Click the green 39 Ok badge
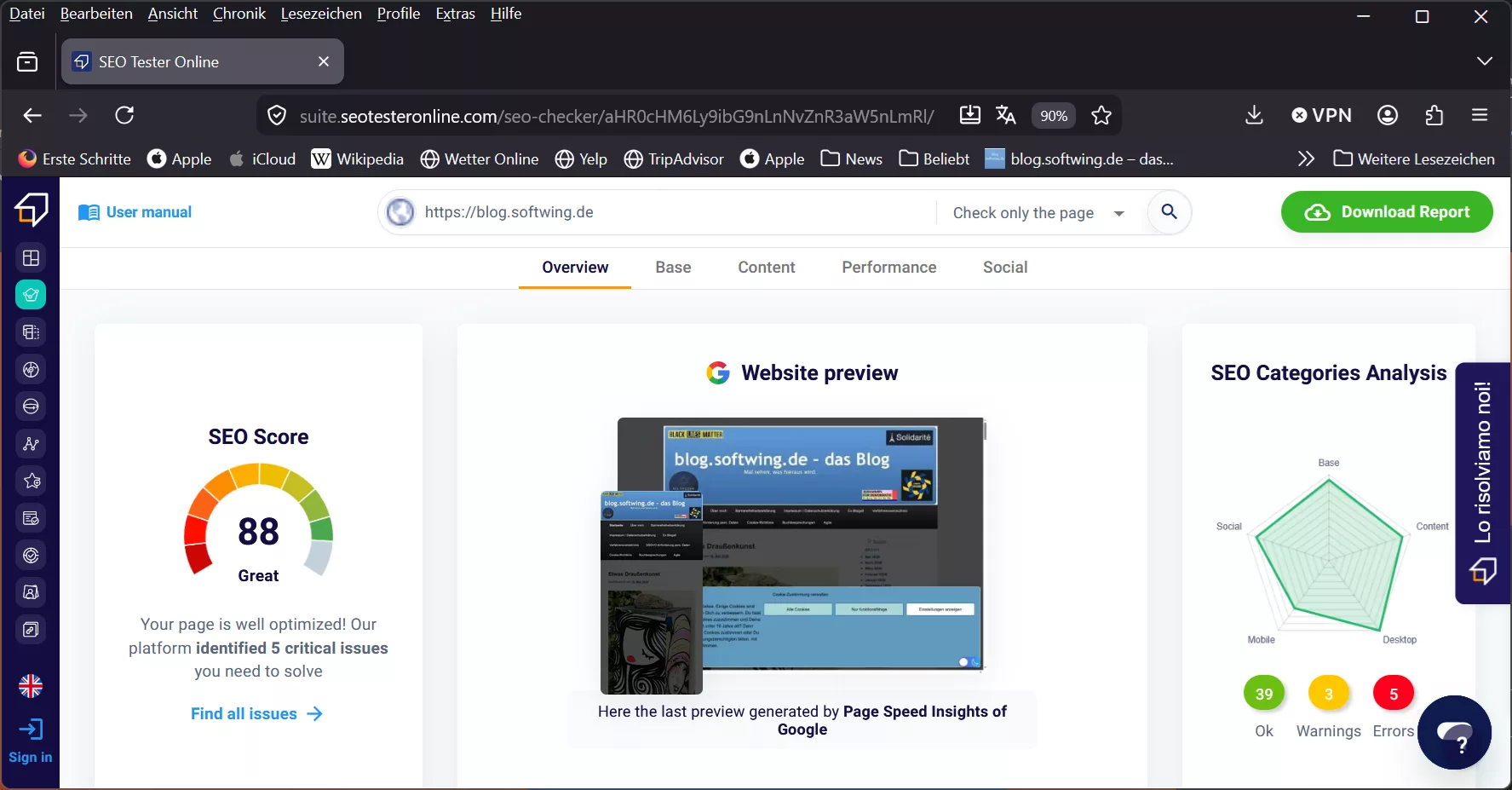The width and height of the screenshot is (1512, 790). coord(1264,695)
